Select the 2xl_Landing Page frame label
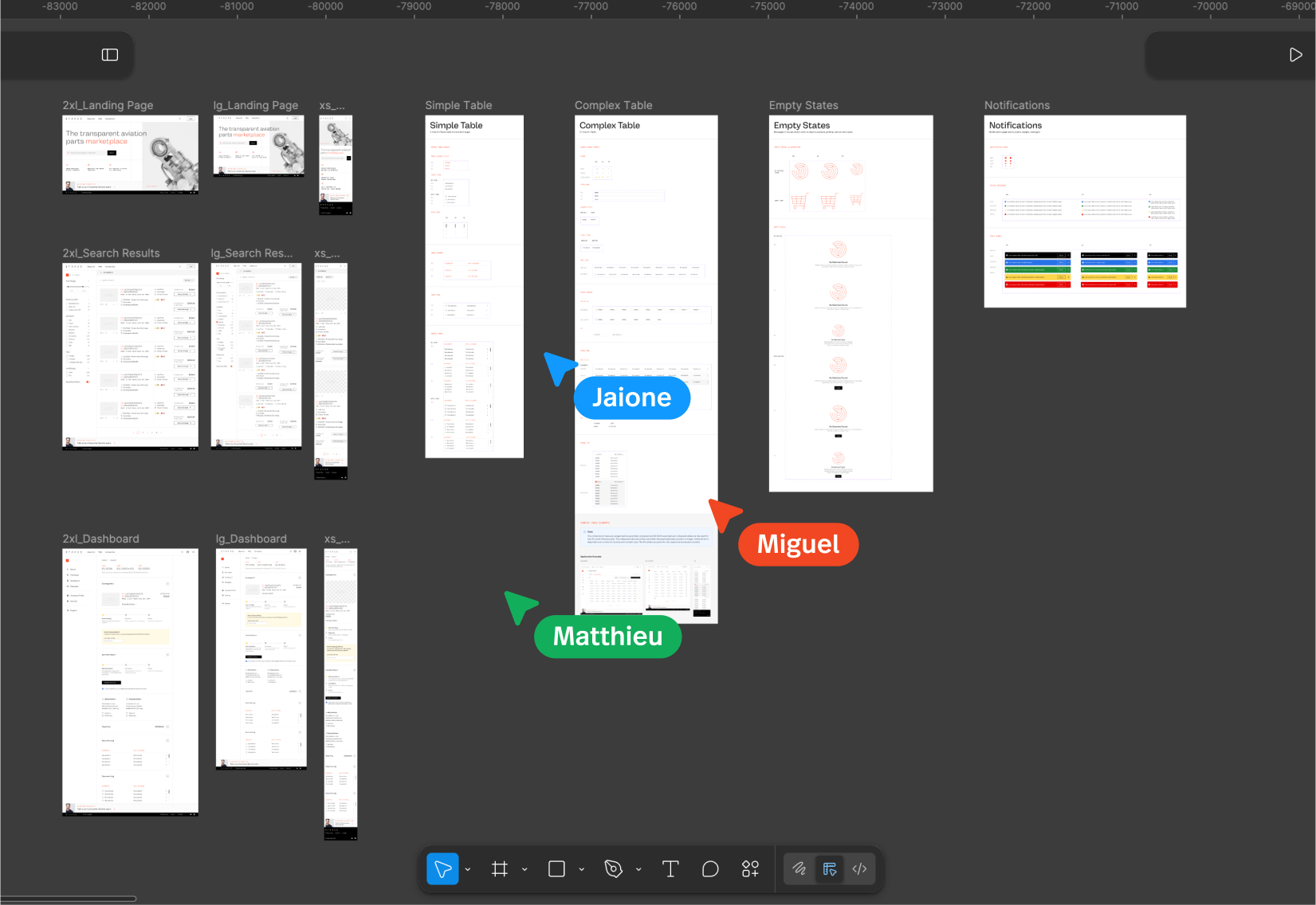Screen dimensions: 1316x905 click(108, 105)
